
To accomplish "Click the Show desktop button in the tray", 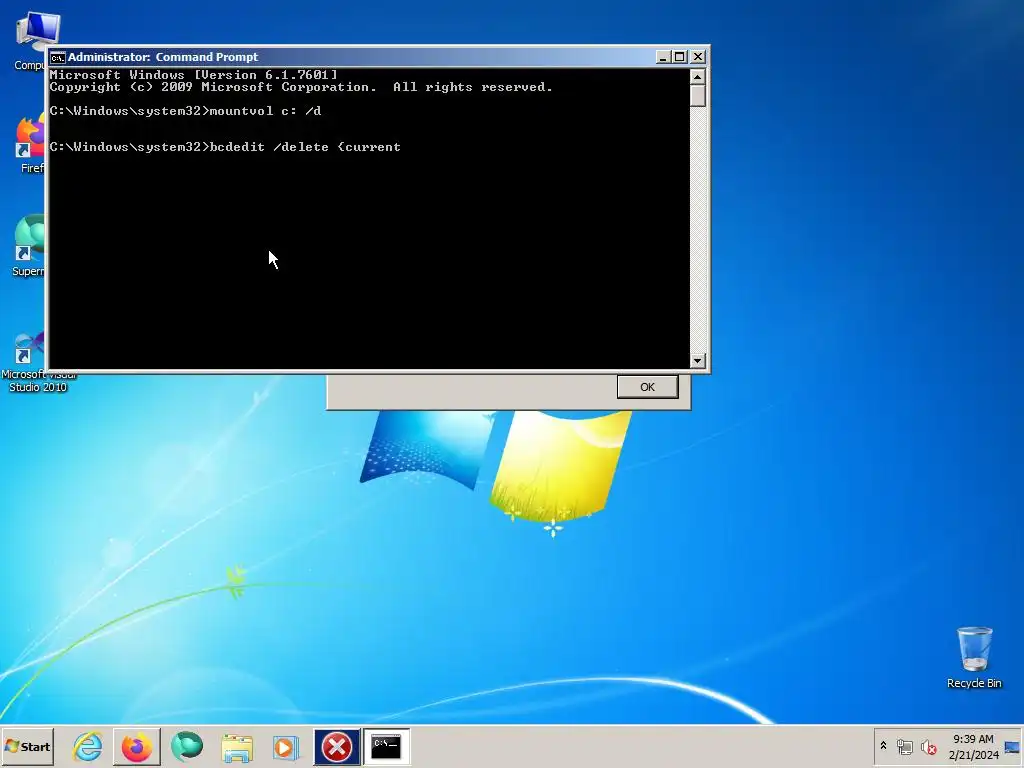I will [1013, 746].
